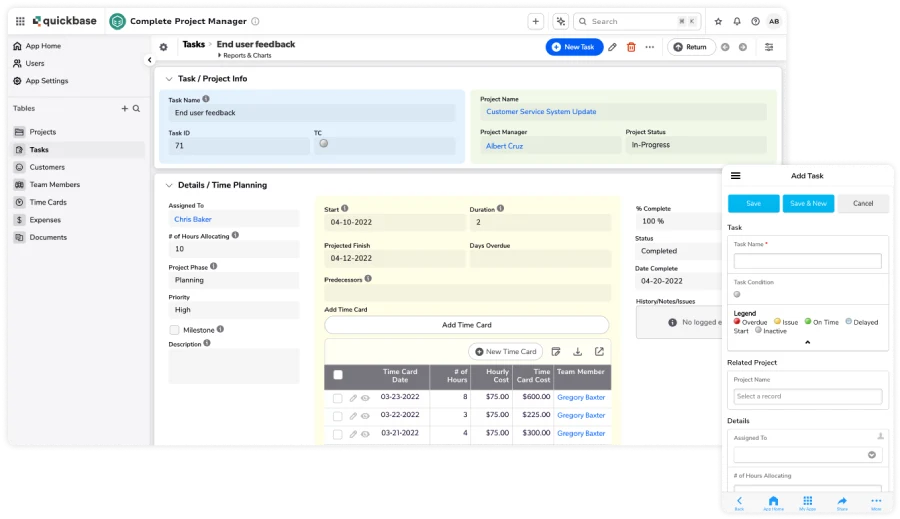Open Project Name select a record field
This screenshot has height=519, width=900.
[x=807, y=396]
